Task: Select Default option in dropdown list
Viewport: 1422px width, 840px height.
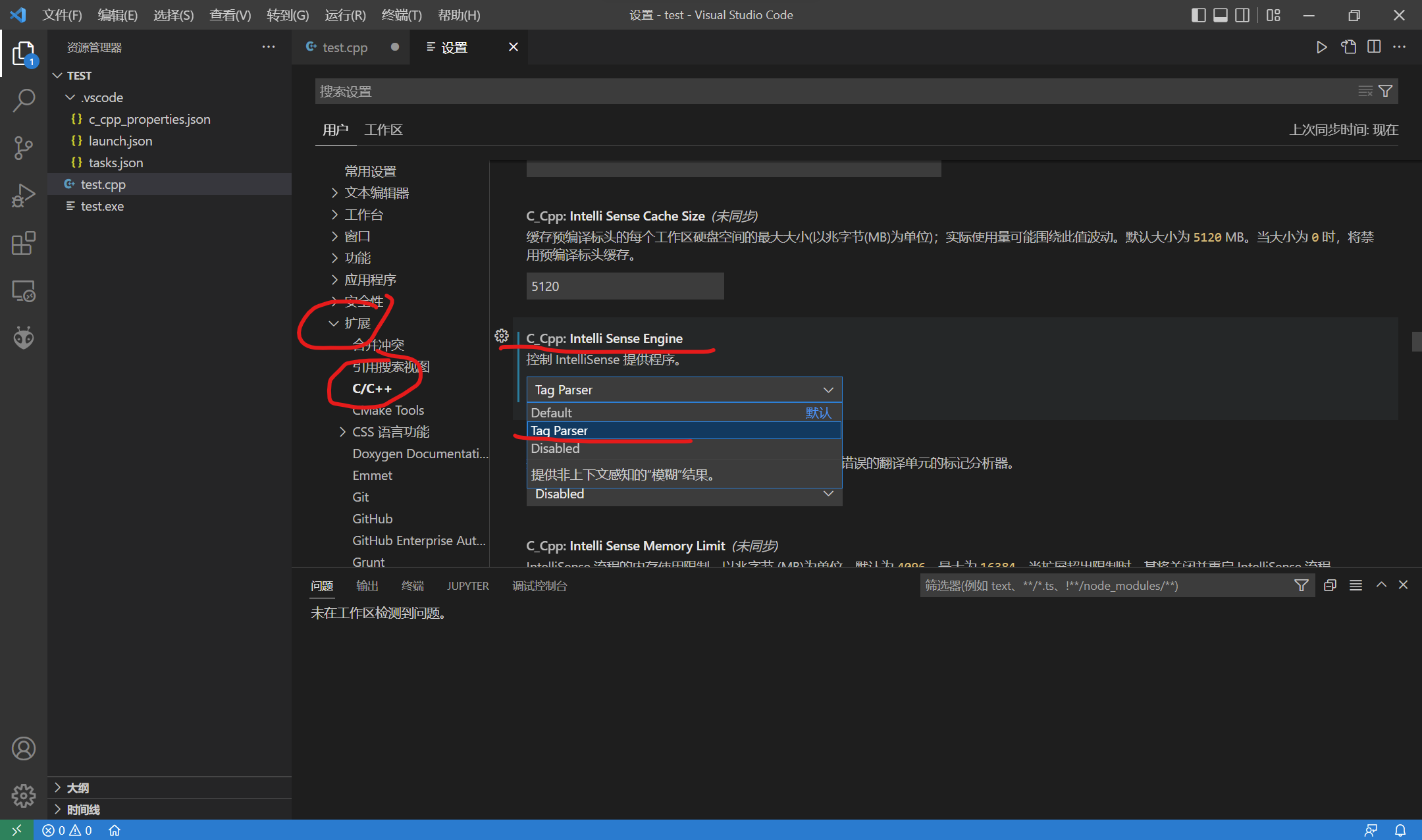Action: click(x=684, y=413)
